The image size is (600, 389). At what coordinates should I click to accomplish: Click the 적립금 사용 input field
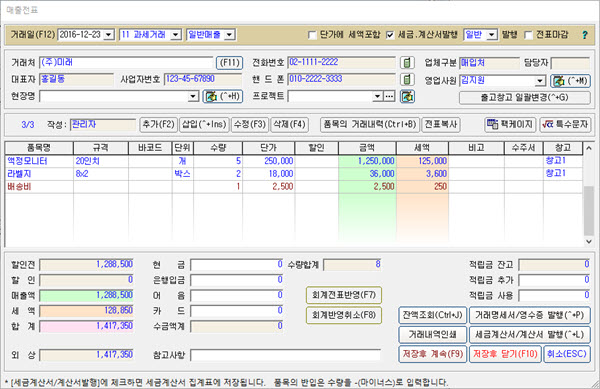(x=554, y=296)
